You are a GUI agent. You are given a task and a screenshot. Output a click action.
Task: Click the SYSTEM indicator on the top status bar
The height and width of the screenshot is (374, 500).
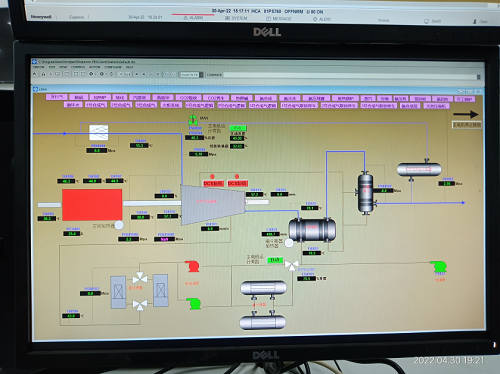(236, 18)
